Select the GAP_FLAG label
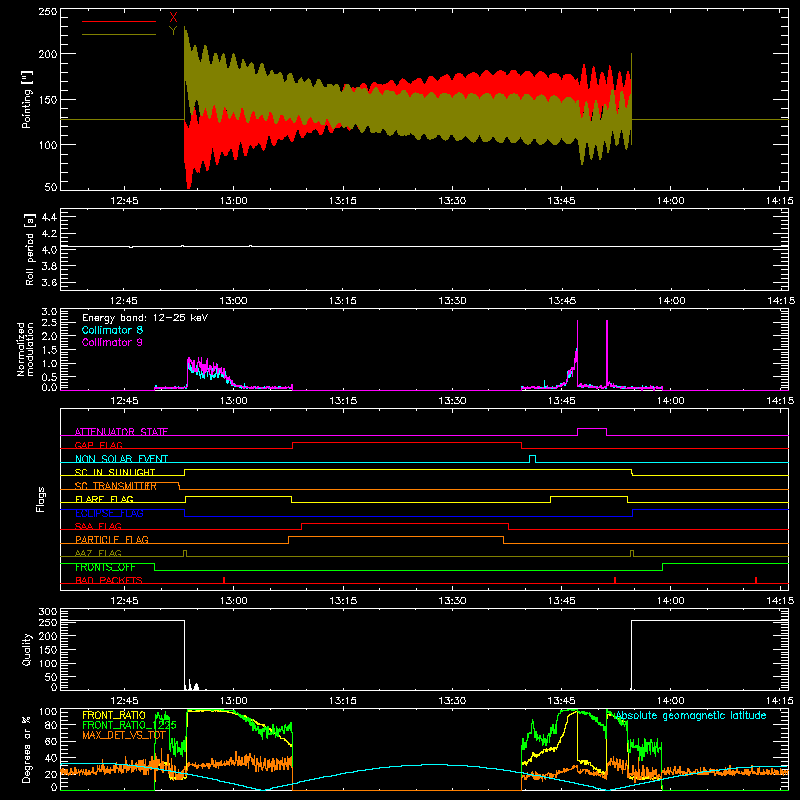800x800 pixels. tap(99, 445)
